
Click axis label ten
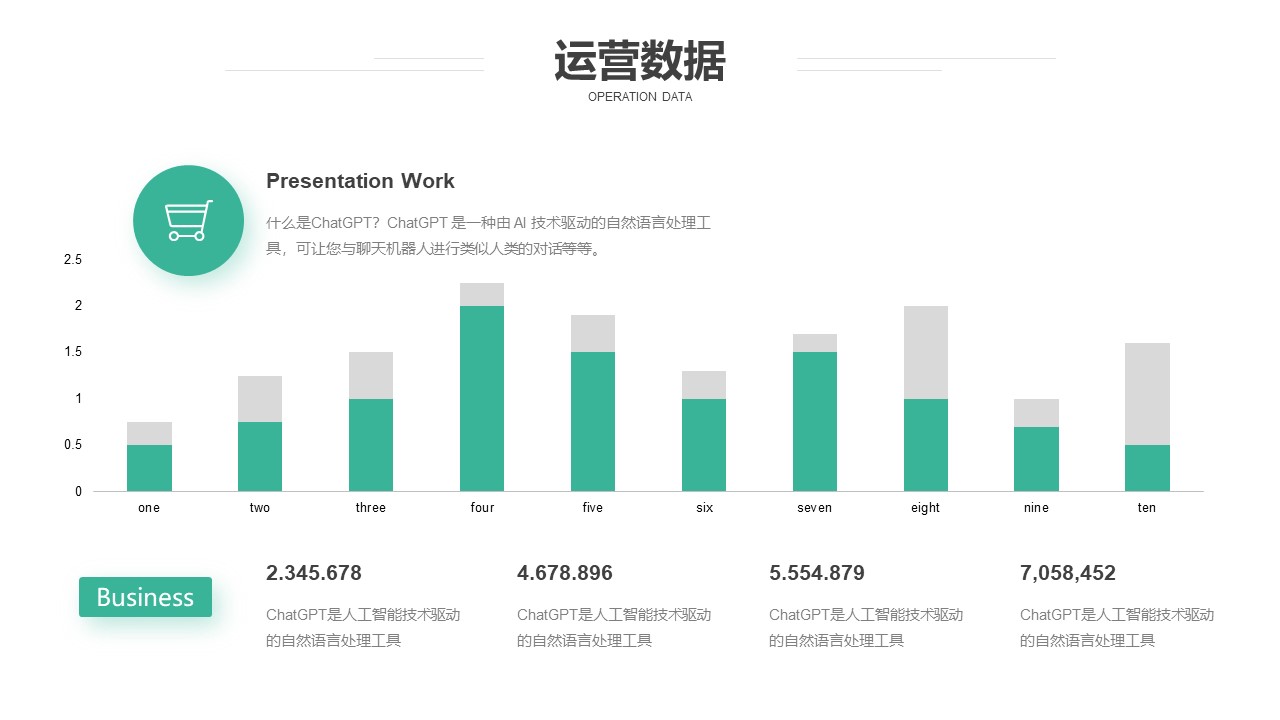(1147, 508)
